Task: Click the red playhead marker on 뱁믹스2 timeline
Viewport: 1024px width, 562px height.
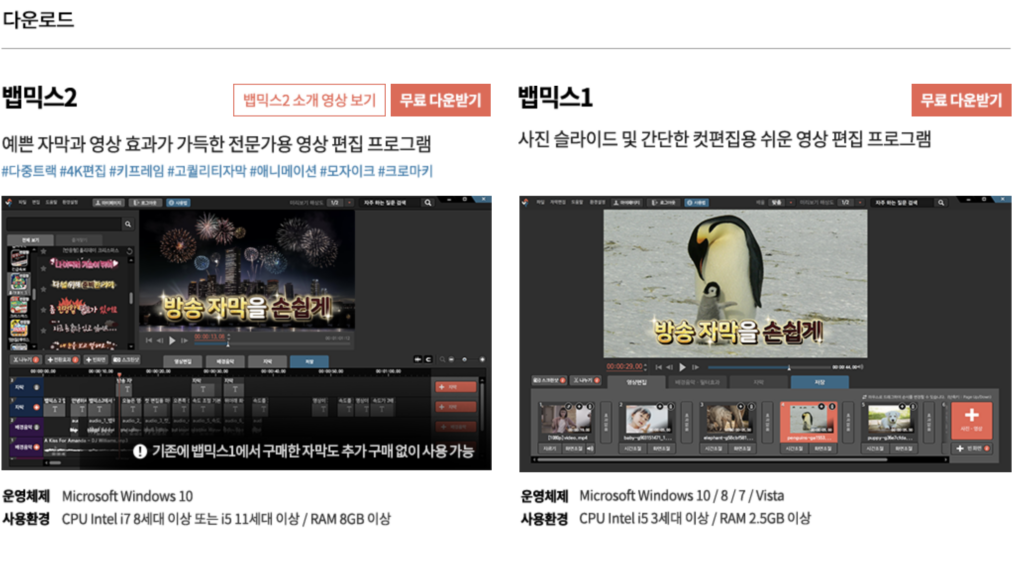Action: (119, 375)
